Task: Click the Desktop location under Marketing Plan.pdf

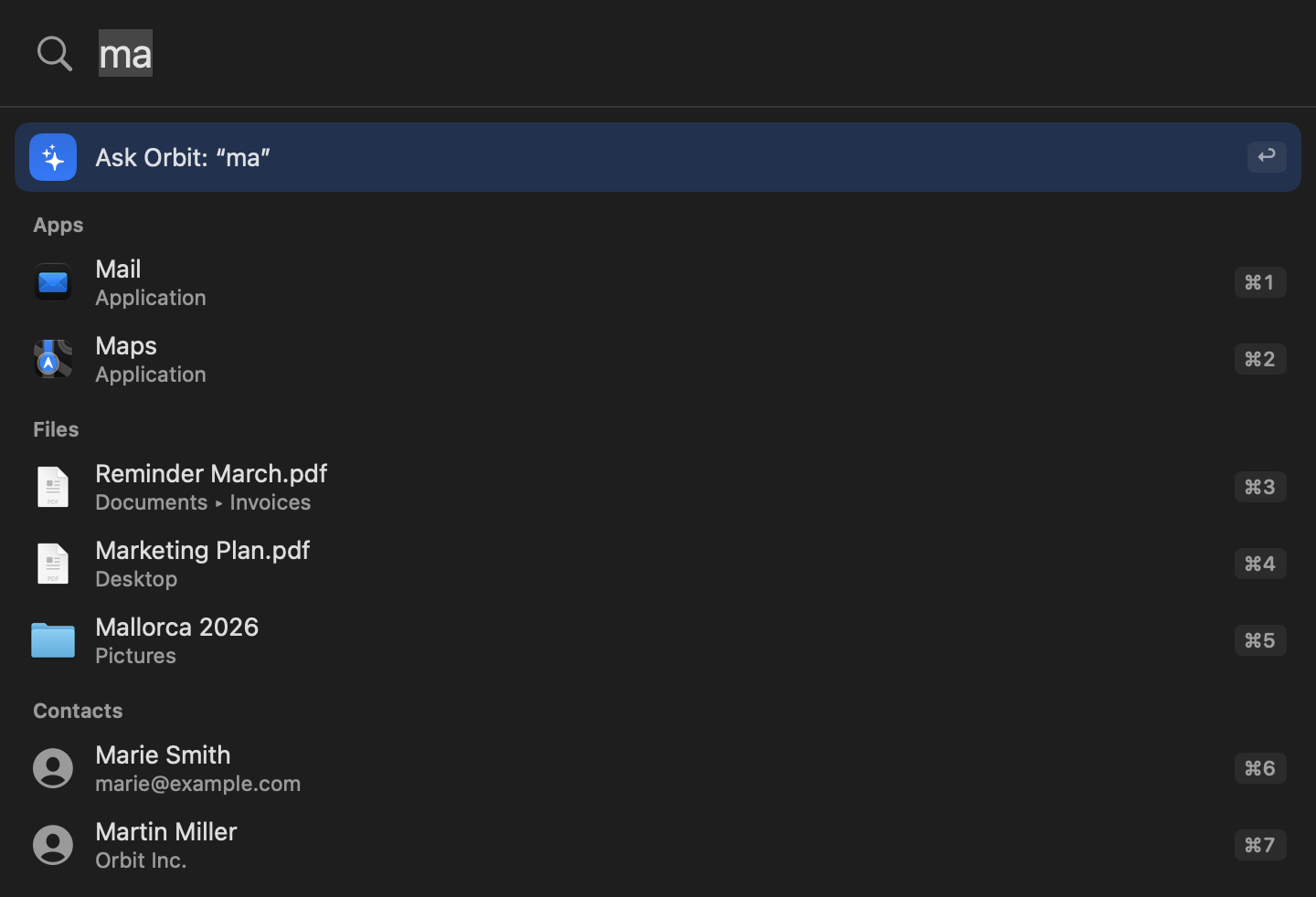Action: click(136, 579)
